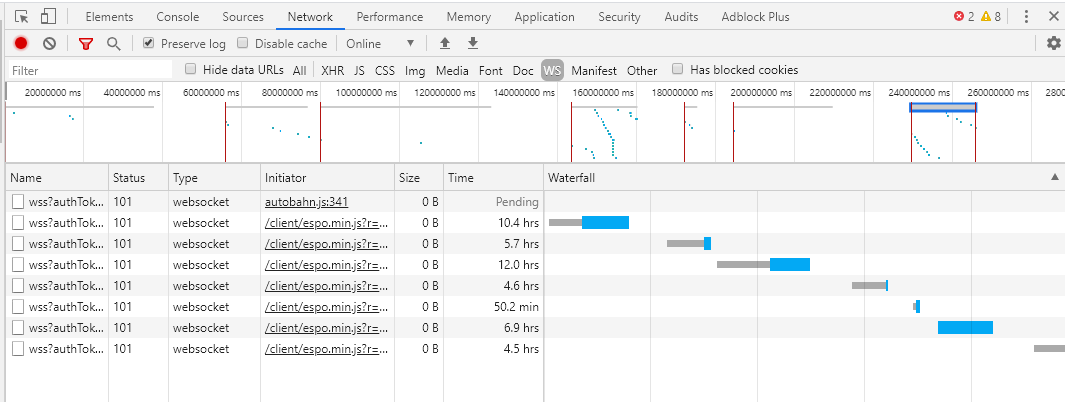
Task: Uncheck the Preserve log checkbox
Action: coord(148,44)
